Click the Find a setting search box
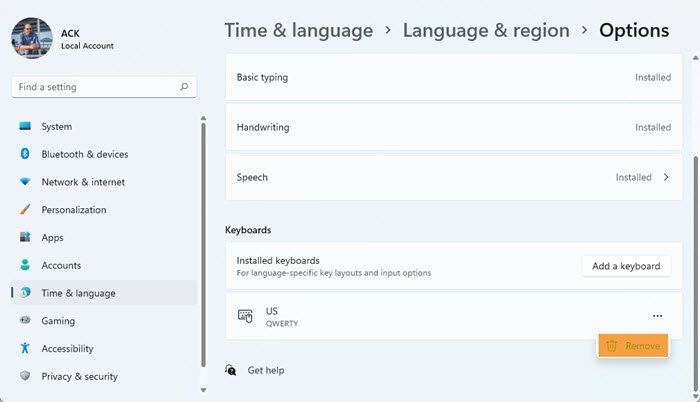Viewport: 700px width, 402px height. [95, 87]
